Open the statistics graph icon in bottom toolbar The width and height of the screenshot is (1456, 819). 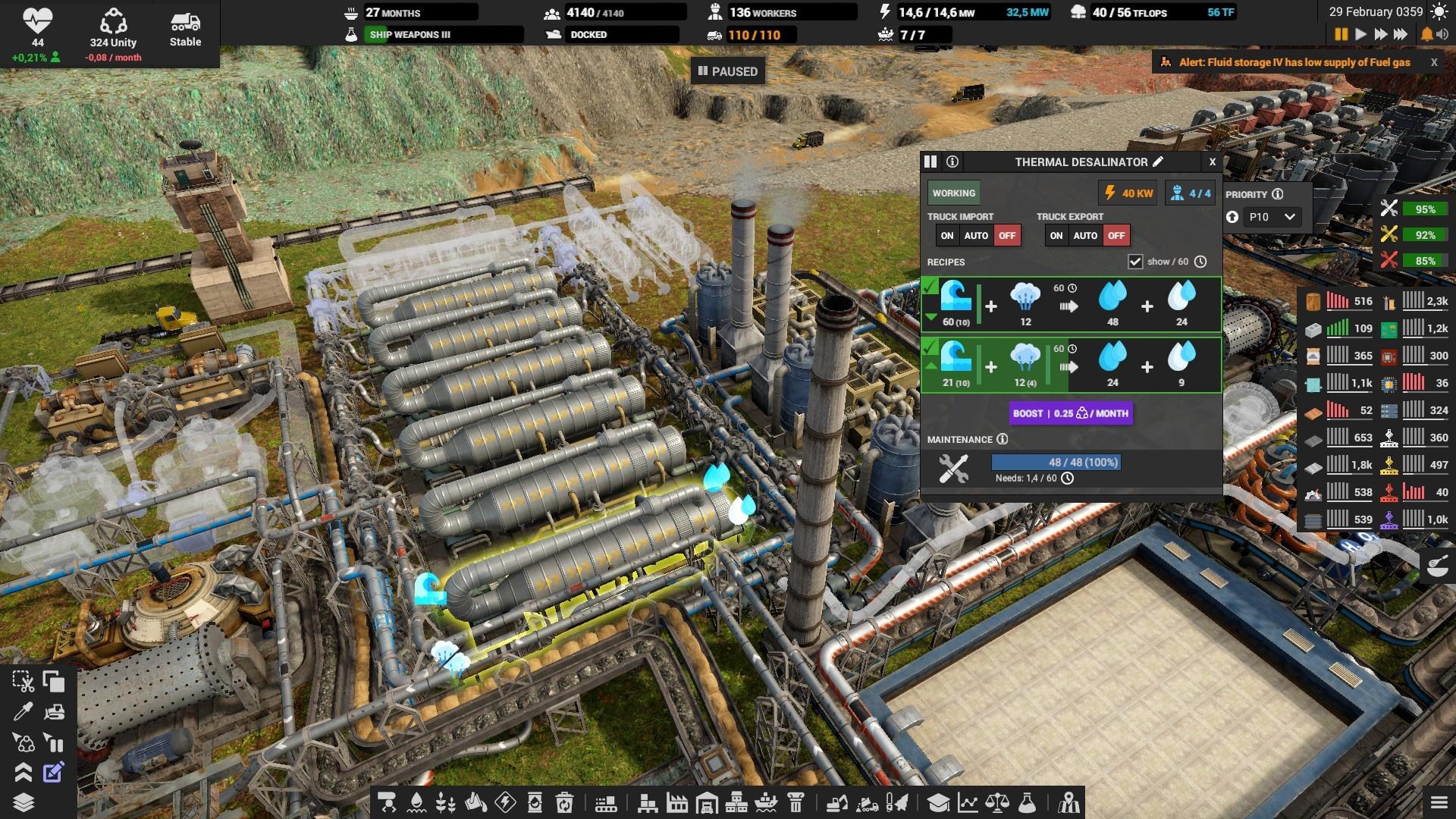click(x=968, y=802)
